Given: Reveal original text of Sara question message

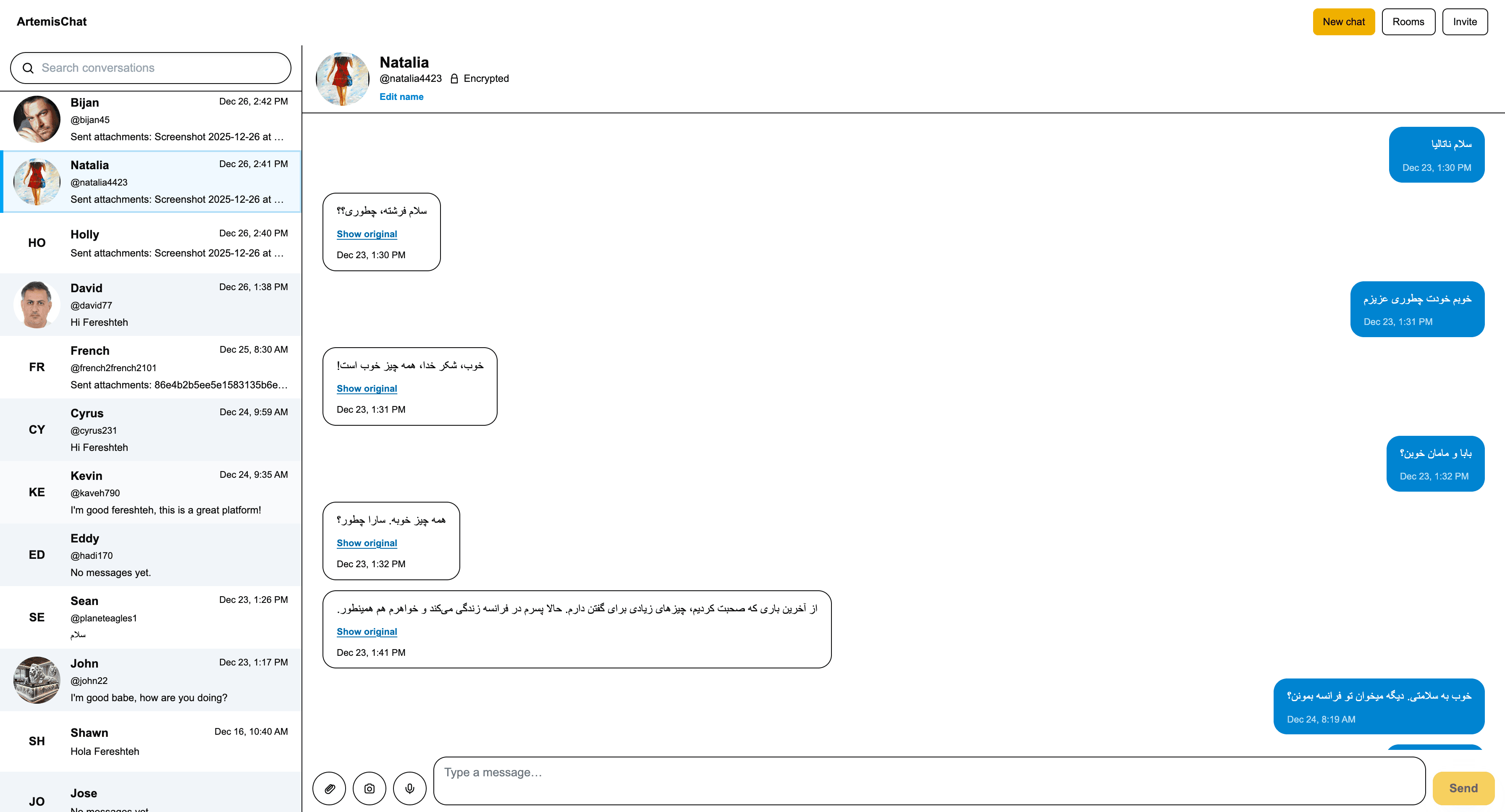Looking at the screenshot, I should 367,543.
